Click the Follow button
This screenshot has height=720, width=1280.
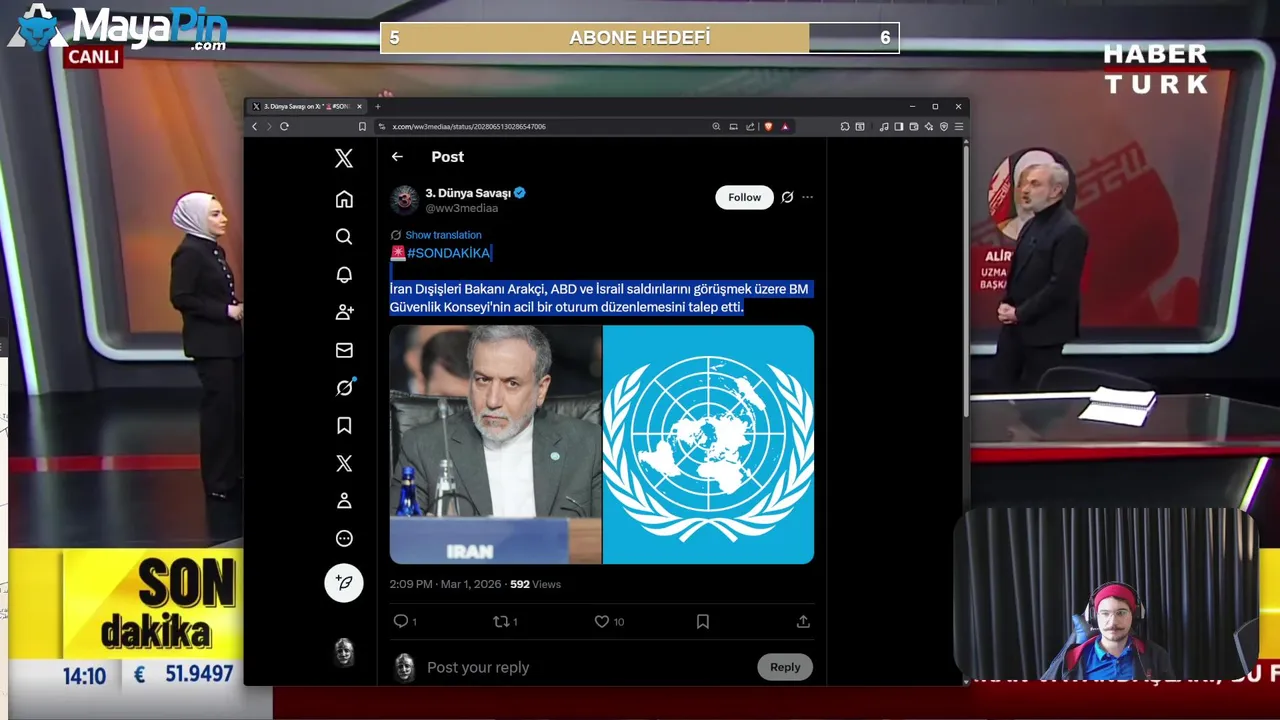744,197
